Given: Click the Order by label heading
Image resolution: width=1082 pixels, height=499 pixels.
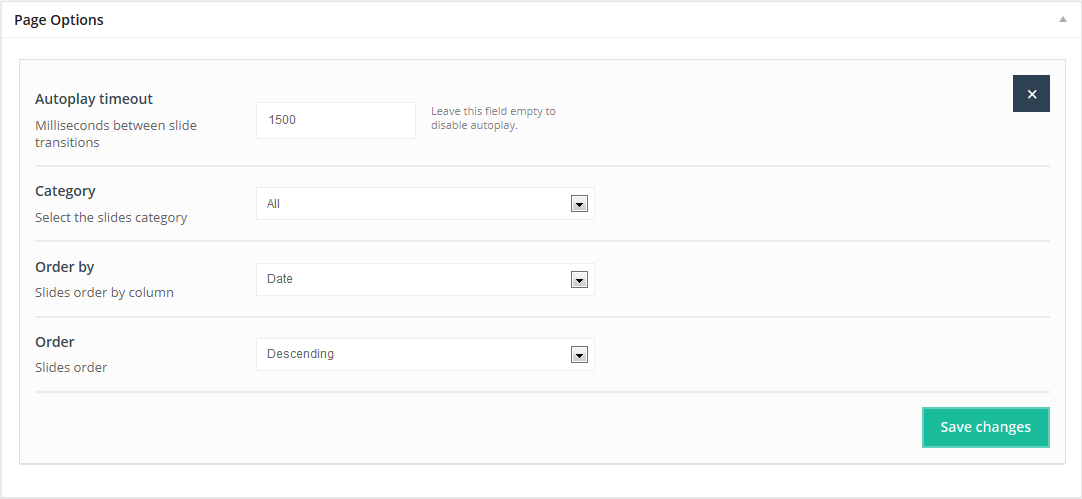Looking at the screenshot, I should pos(64,267).
